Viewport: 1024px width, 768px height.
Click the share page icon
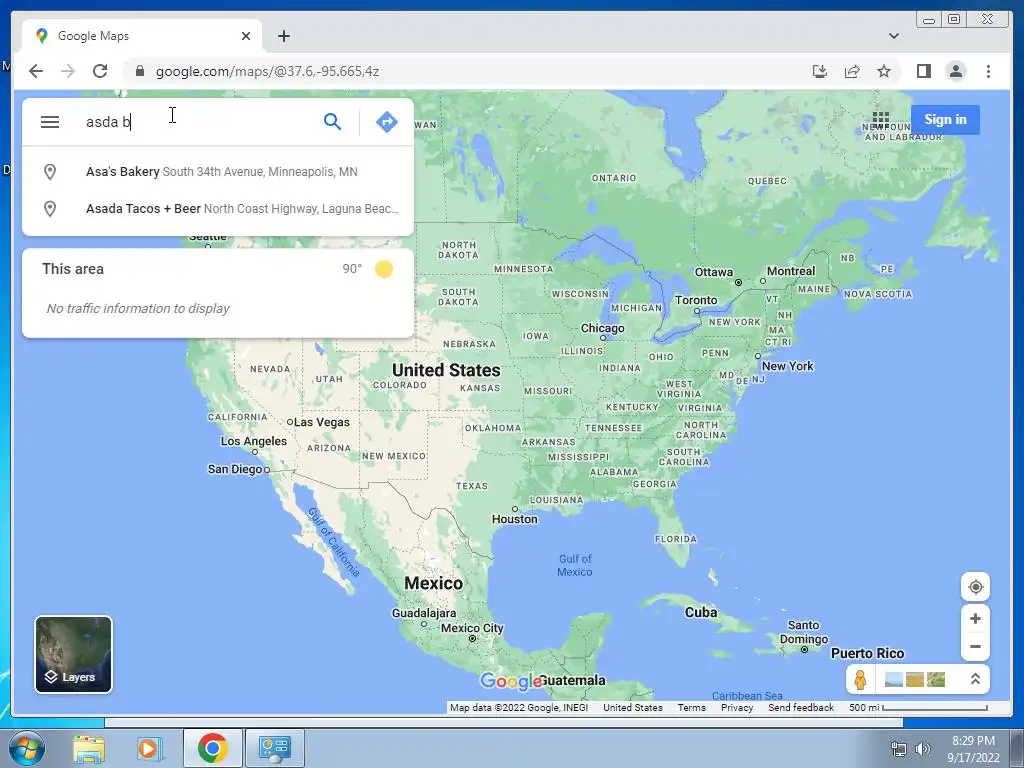(852, 71)
